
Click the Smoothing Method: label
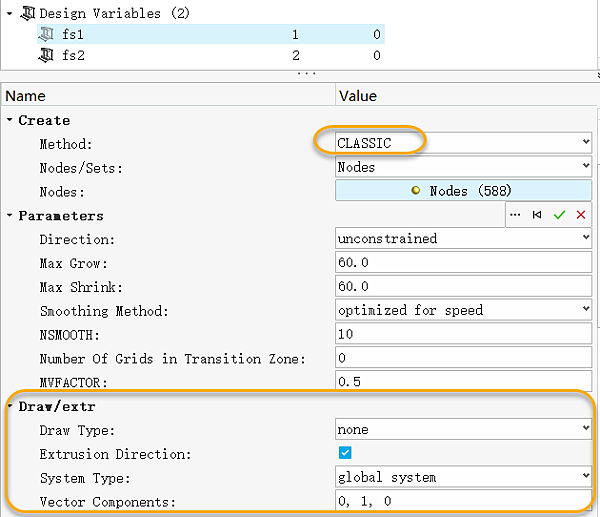tap(104, 311)
